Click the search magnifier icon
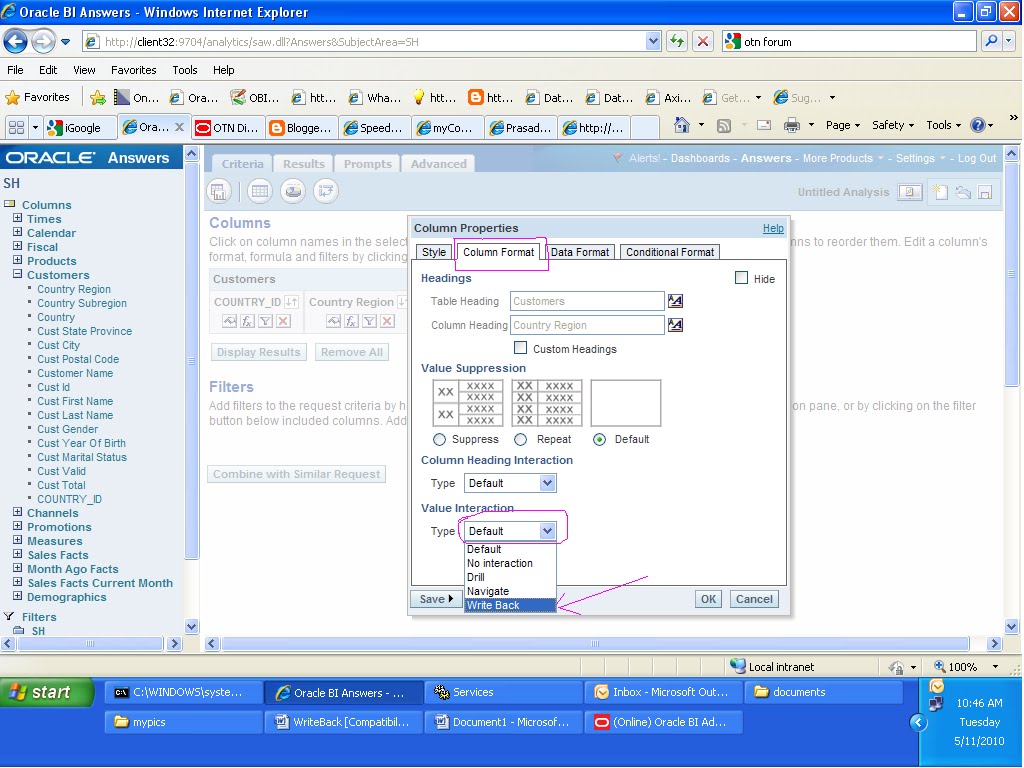This screenshot has width=1024, height=768. (991, 42)
